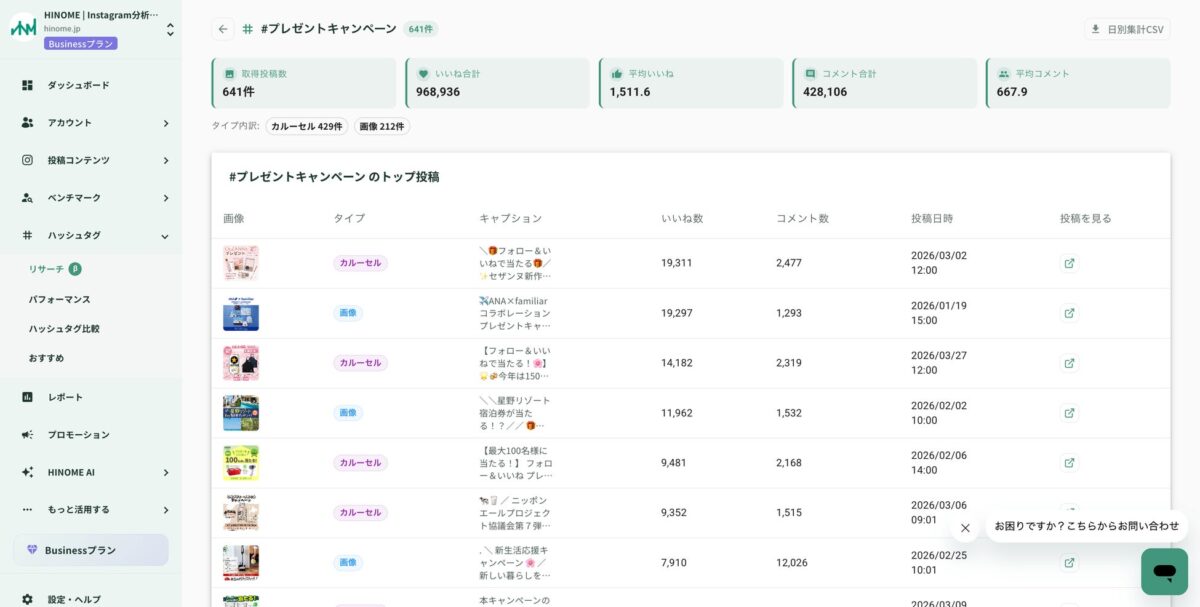Expand the もっと活用する section
The width and height of the screenshot is (1200, 607).
click(30, 509)
